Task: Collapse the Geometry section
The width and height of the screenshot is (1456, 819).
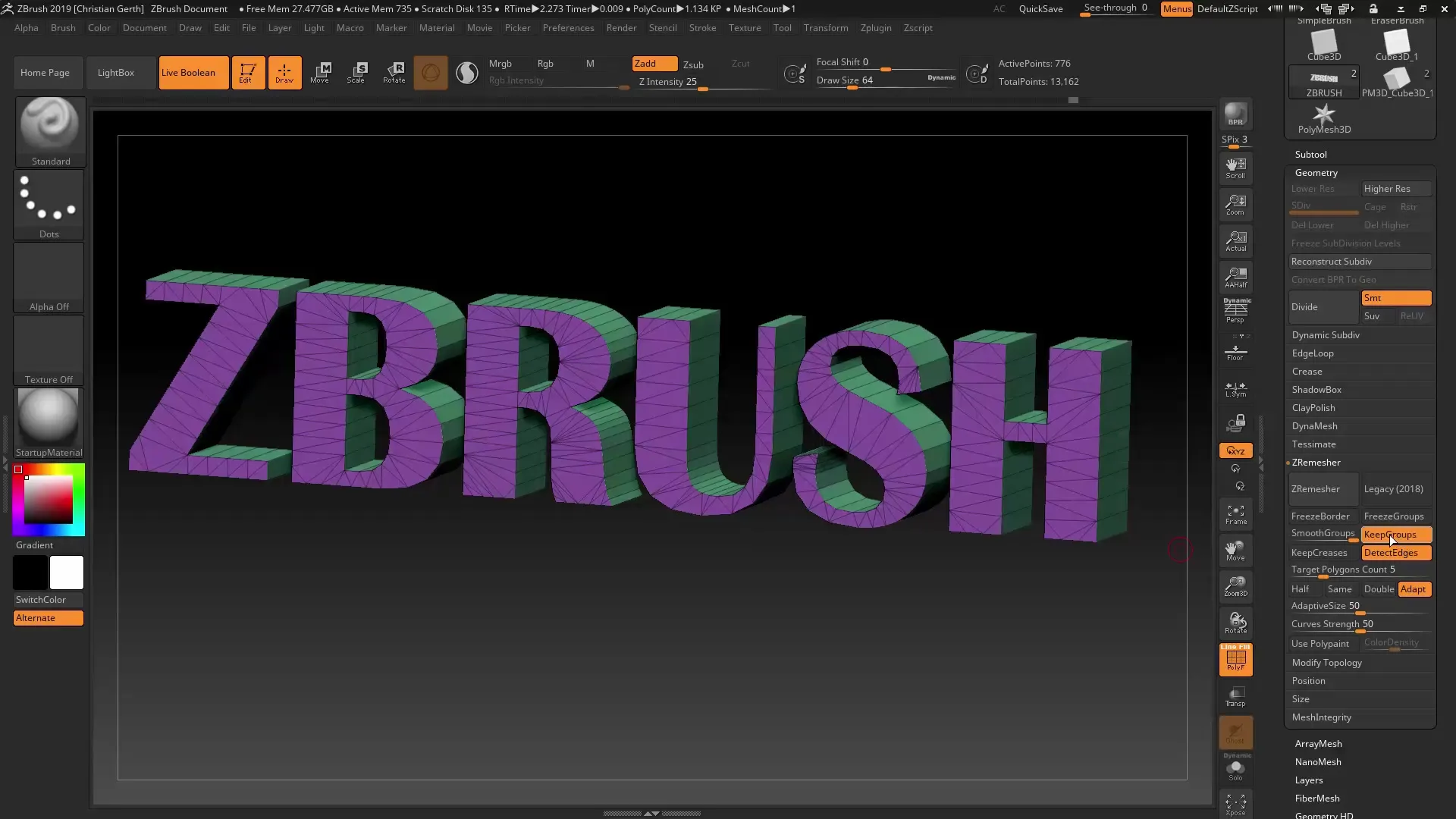Action: [1316, 173]
